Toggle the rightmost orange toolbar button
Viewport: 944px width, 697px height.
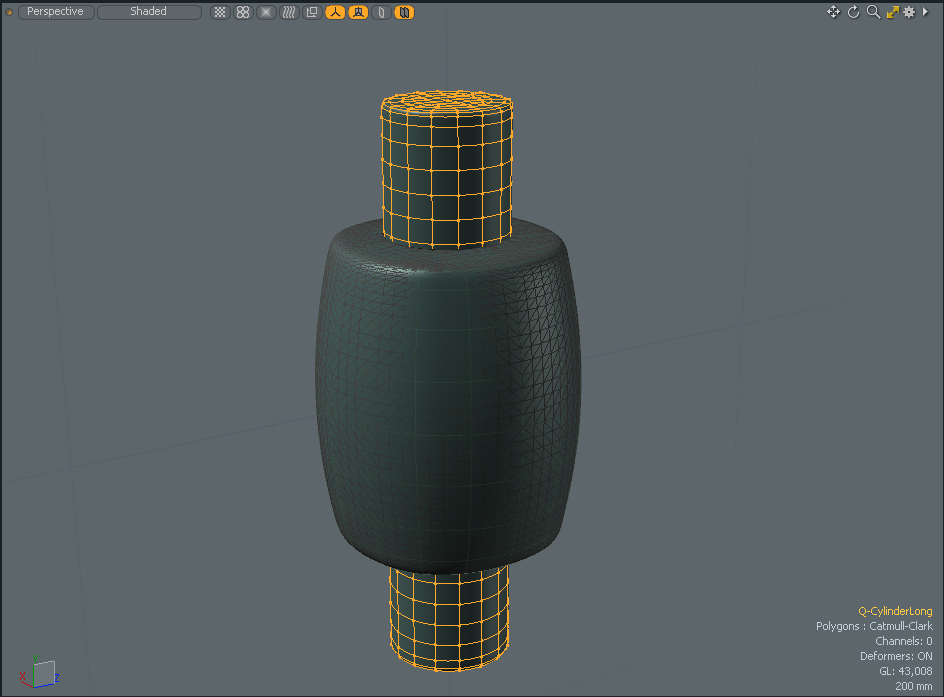click(x=404, y=12)
